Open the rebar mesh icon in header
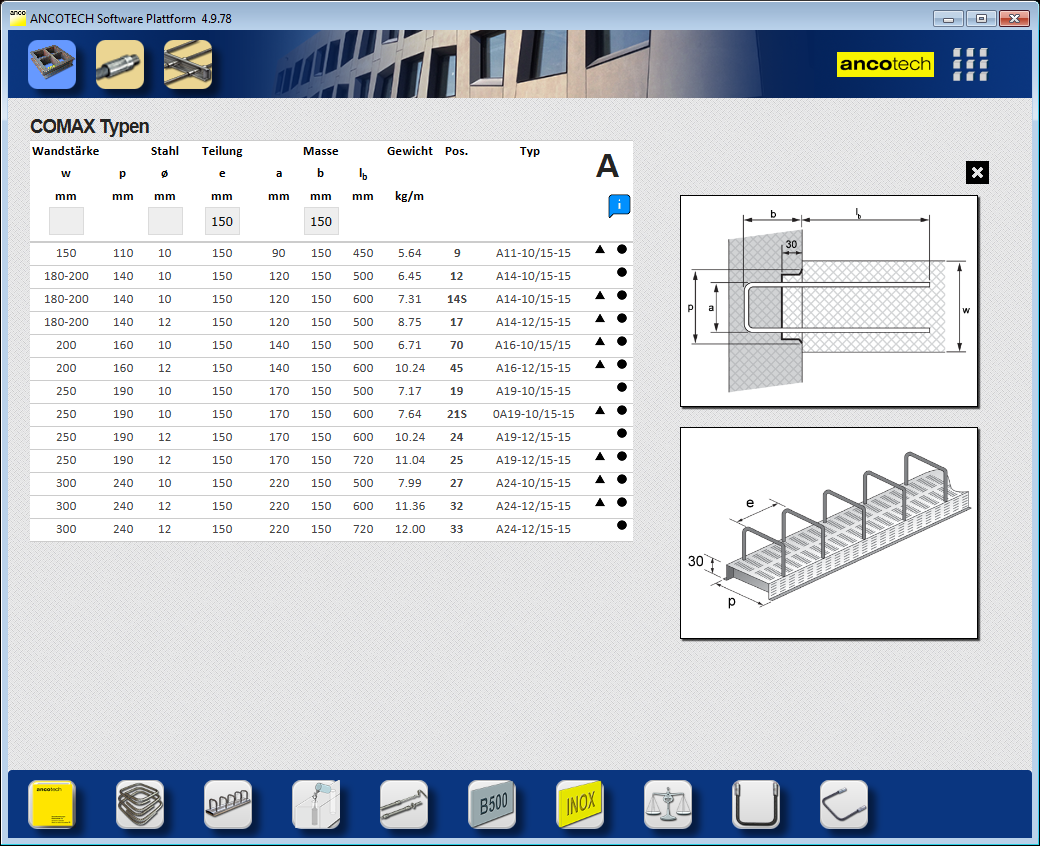The height and width of the screenshot is (846, 1040). tap(188, 65)
